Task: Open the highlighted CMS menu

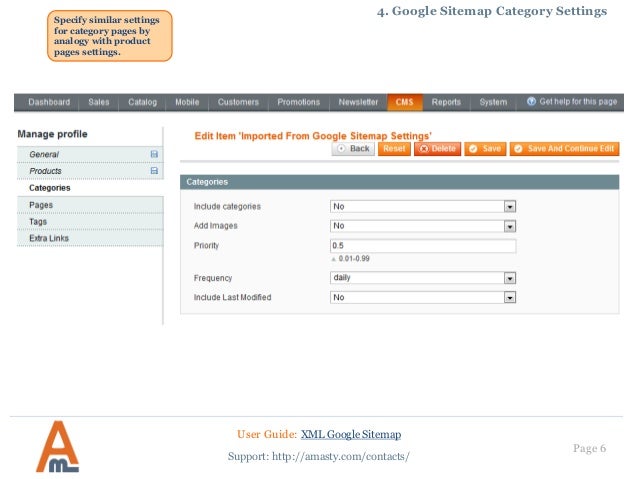Action: pyautogui.click(x=405, y=102)
